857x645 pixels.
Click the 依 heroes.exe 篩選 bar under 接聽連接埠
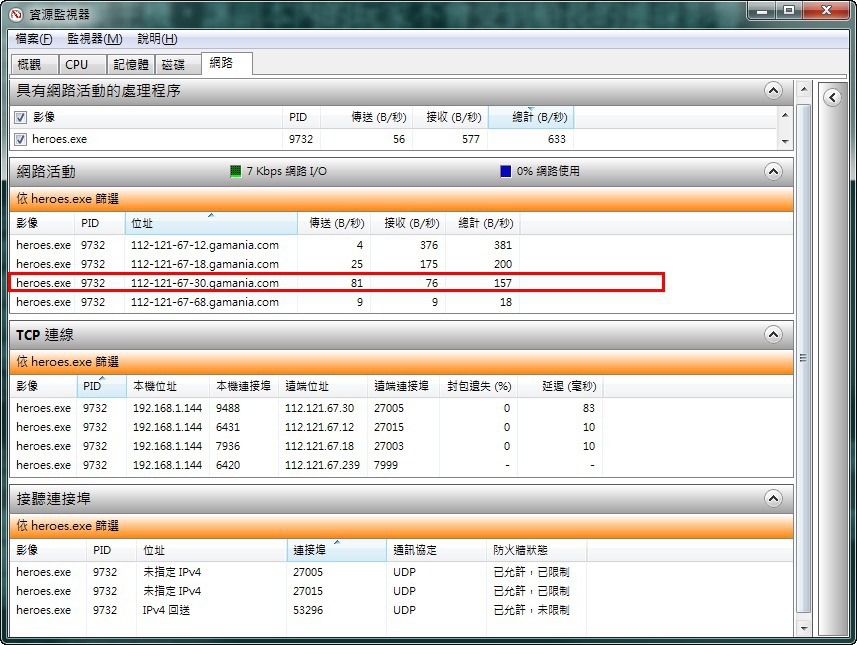pos(401,526)
